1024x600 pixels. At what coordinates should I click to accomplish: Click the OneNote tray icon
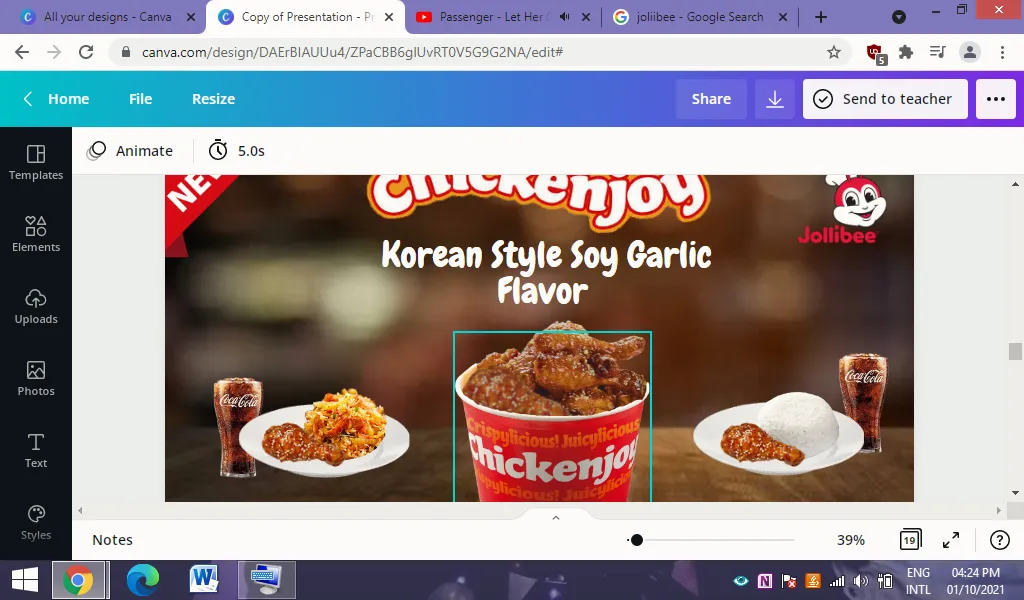(x=765, y=580)
